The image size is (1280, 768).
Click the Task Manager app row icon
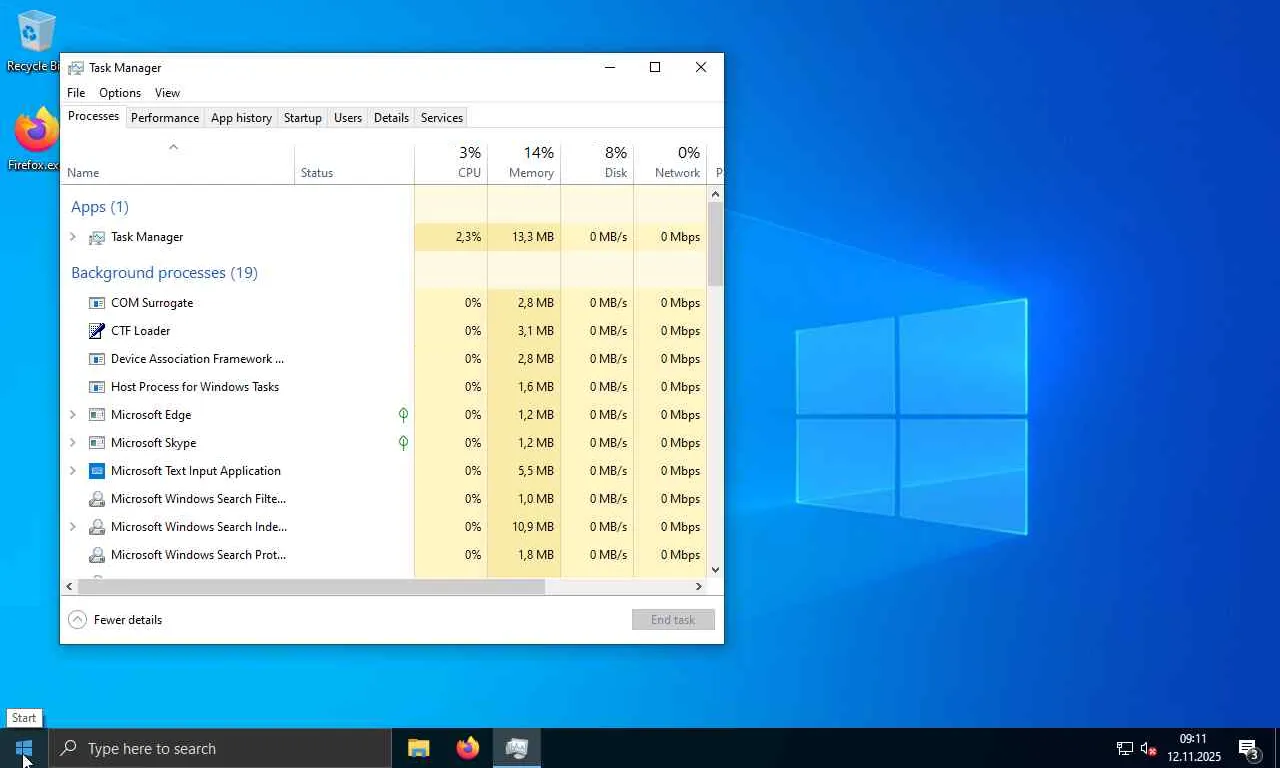point(97,237)
